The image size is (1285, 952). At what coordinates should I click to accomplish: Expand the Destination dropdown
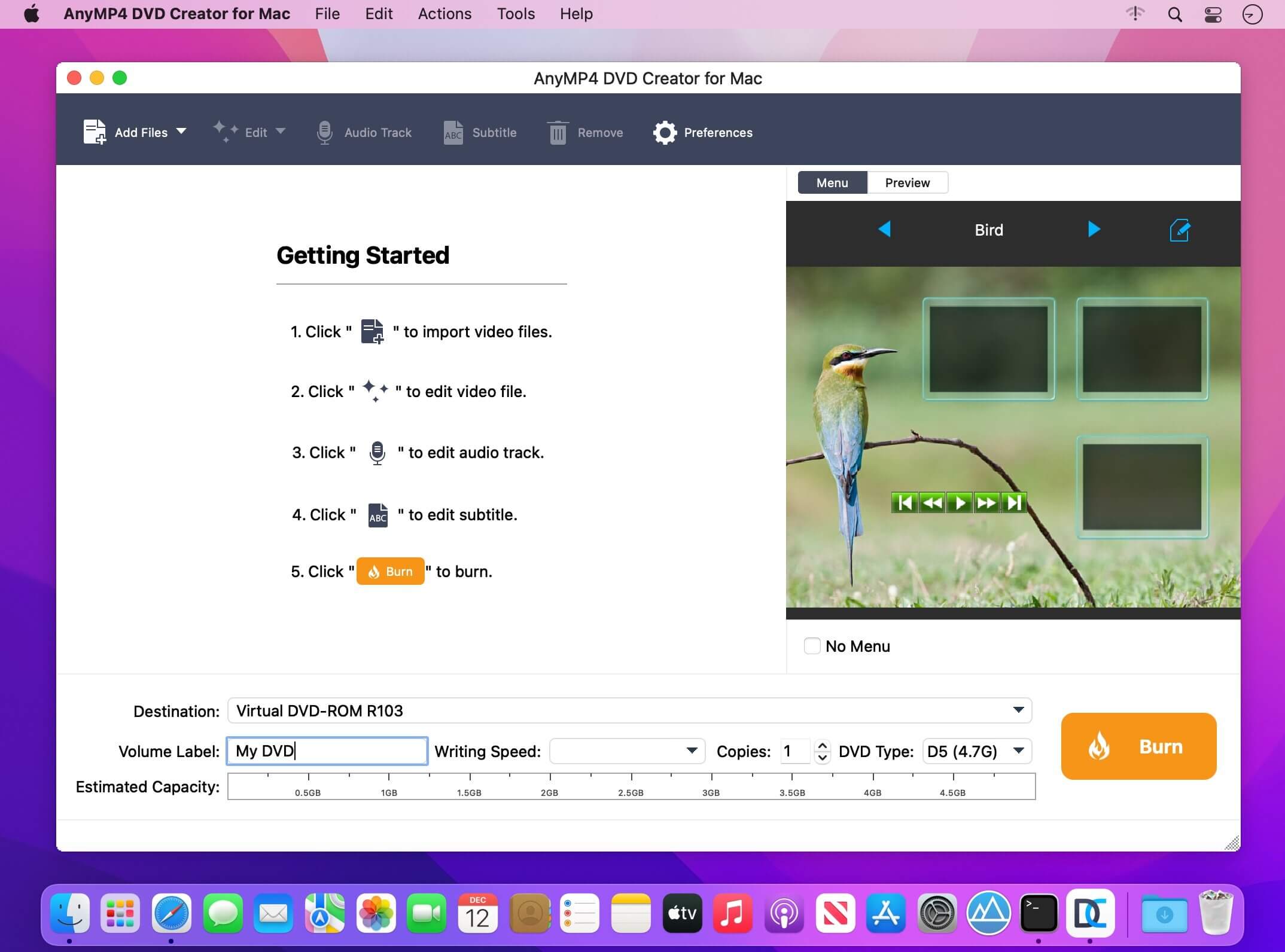(1018, 710)
